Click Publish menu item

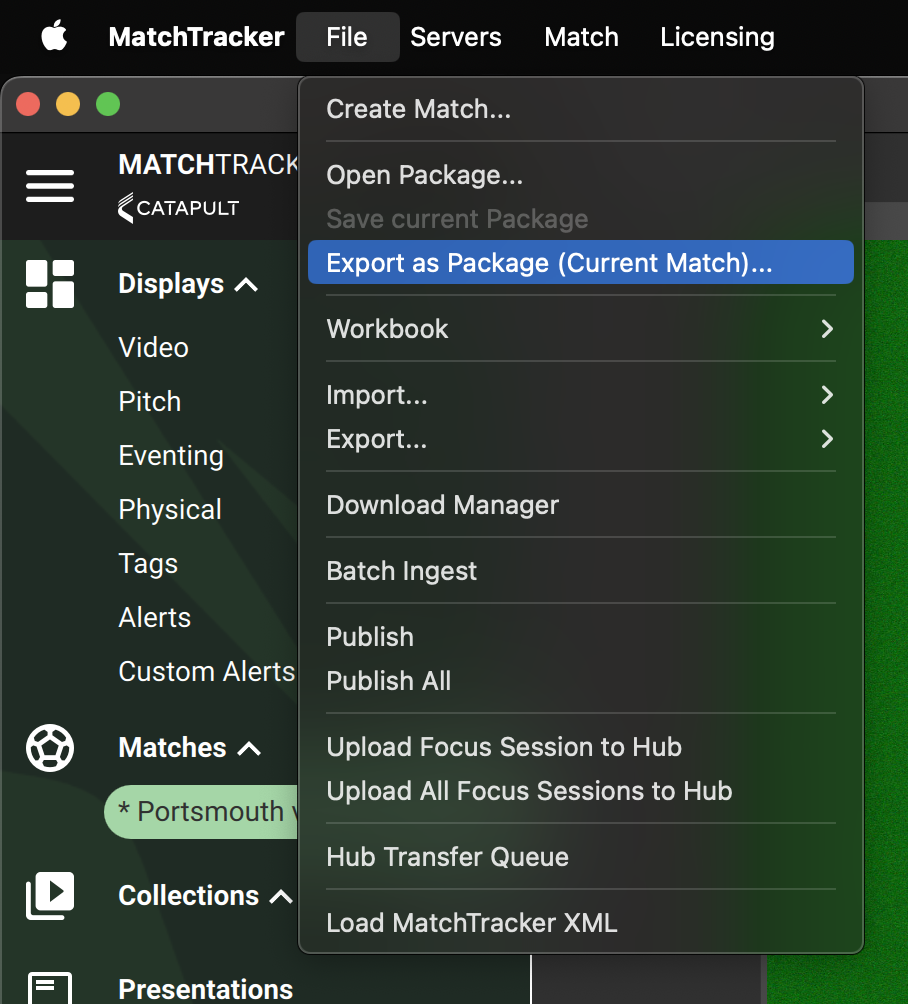(581, 637)
